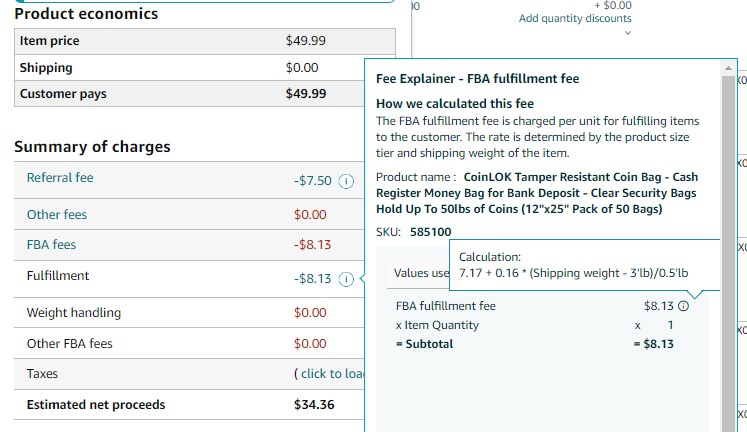Viewport: 747px width, 432px height.
Task: Click the Taxes click to load link
Action: pyautogui.click(x=332, y=373)
